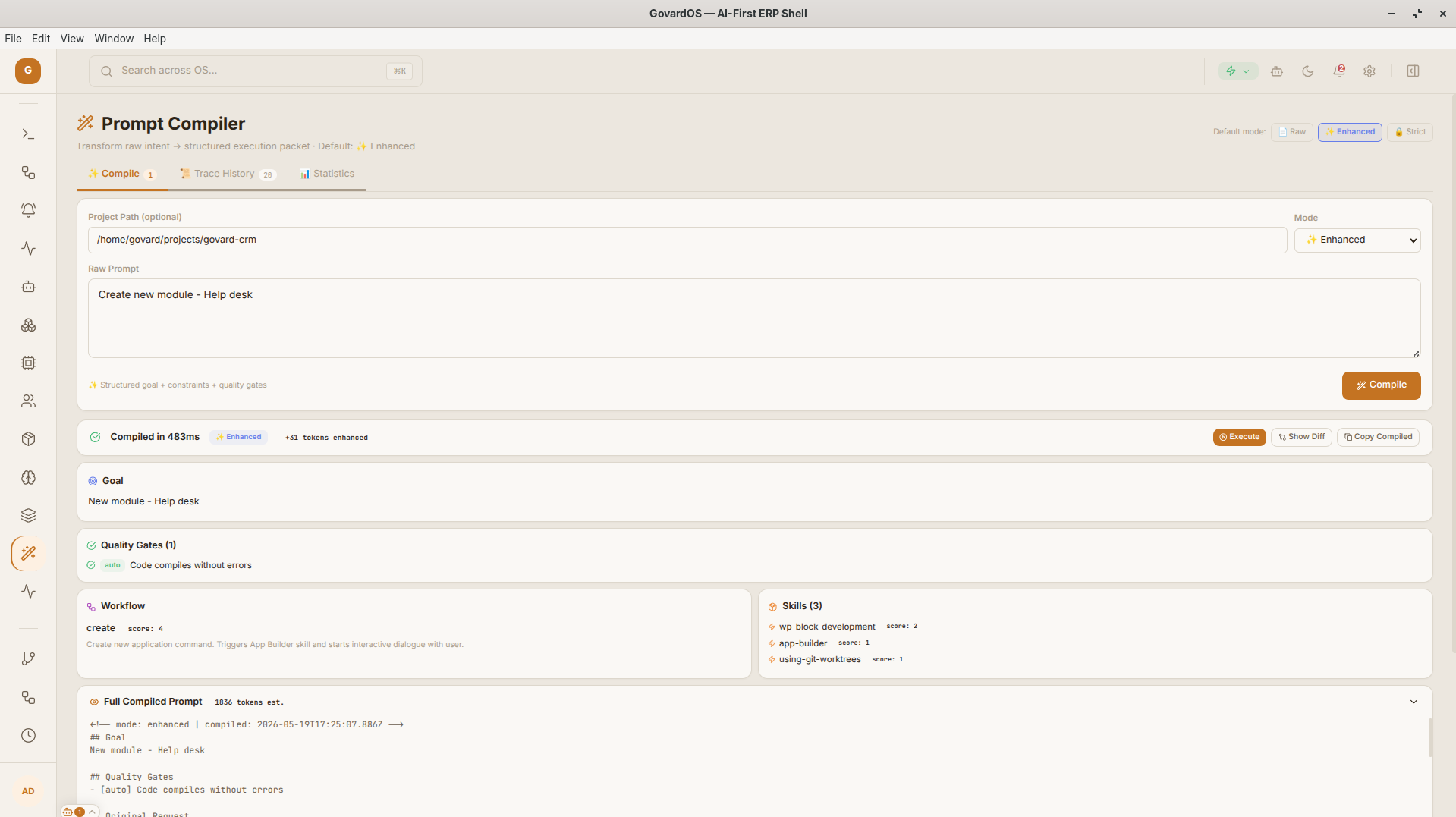Open the CPU chip icon in sidebar

coord(28,363)
